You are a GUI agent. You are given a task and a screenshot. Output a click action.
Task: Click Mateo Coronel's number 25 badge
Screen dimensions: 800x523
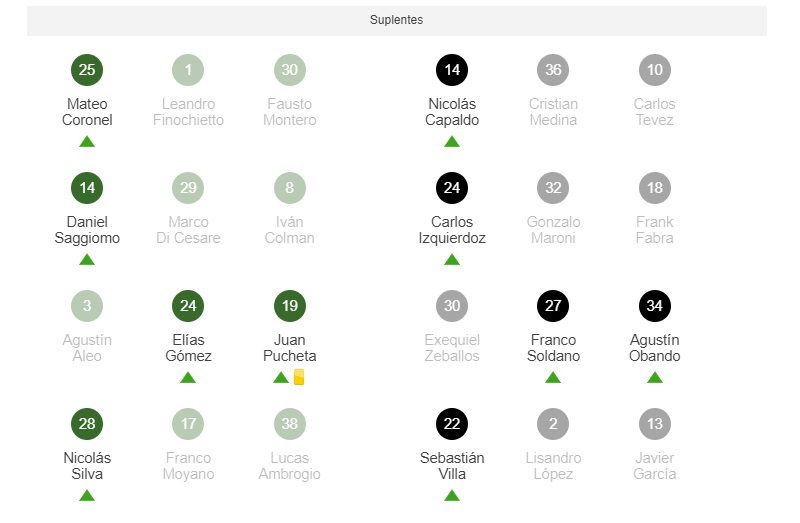pyautogui.click(x=87, y=70)
